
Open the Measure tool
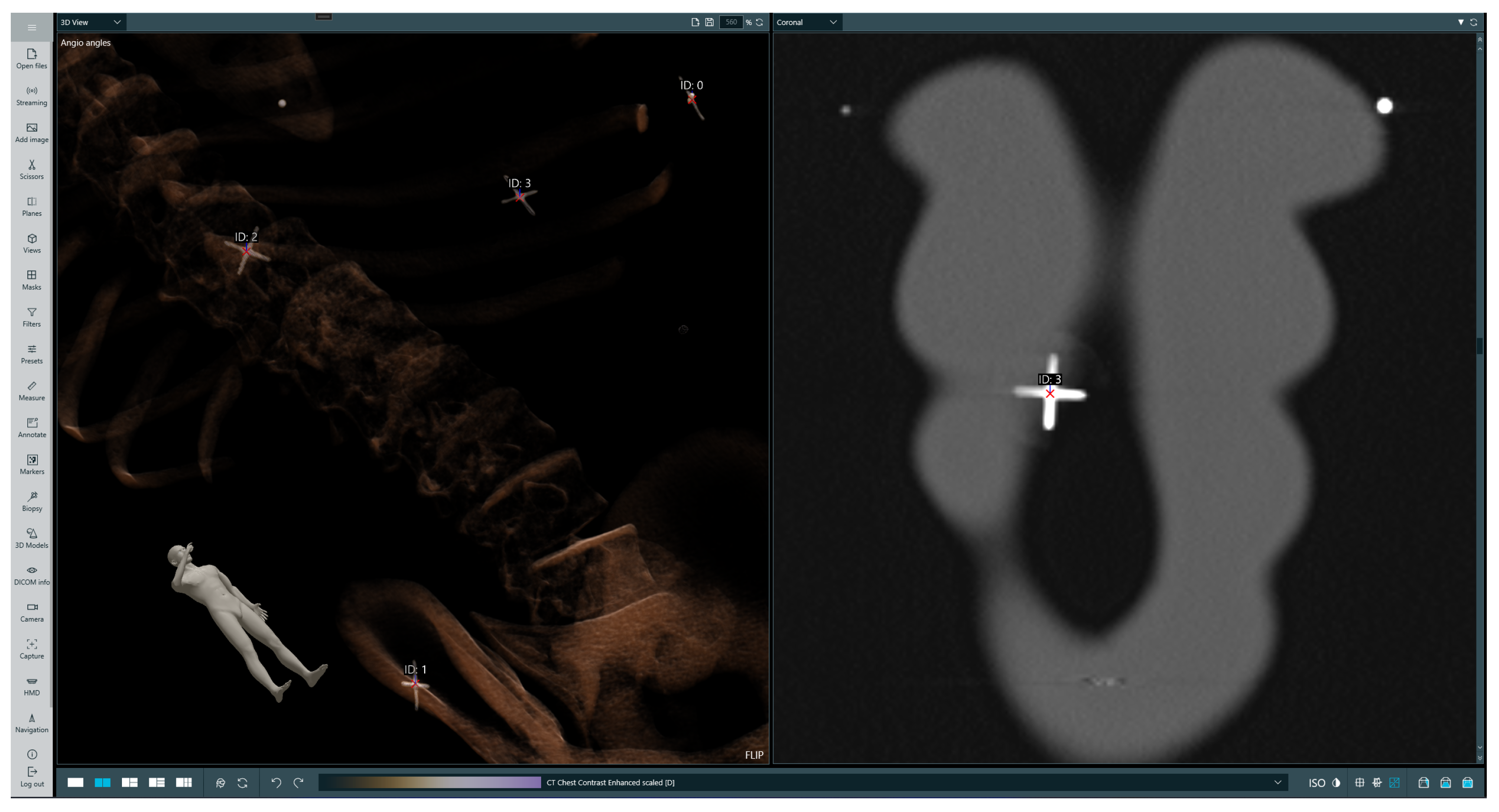31,391
